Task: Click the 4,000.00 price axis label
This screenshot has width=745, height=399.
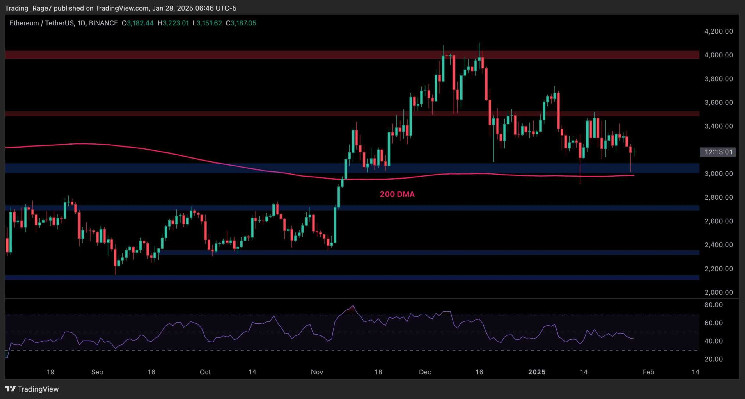Action: [x=717, y=55]
